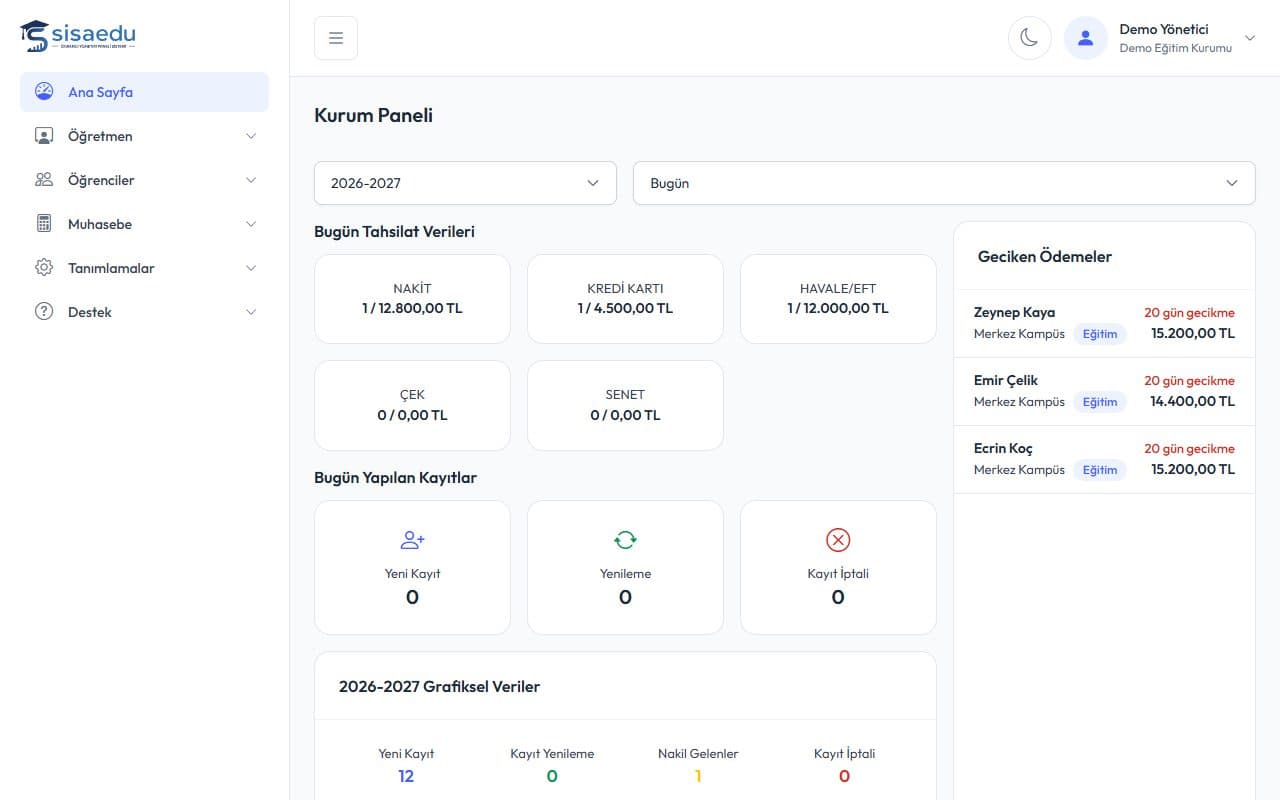This screenshot has height=800, width=1280.
Task: Open the Bugün date range dropdown
Action: point(944,183)
